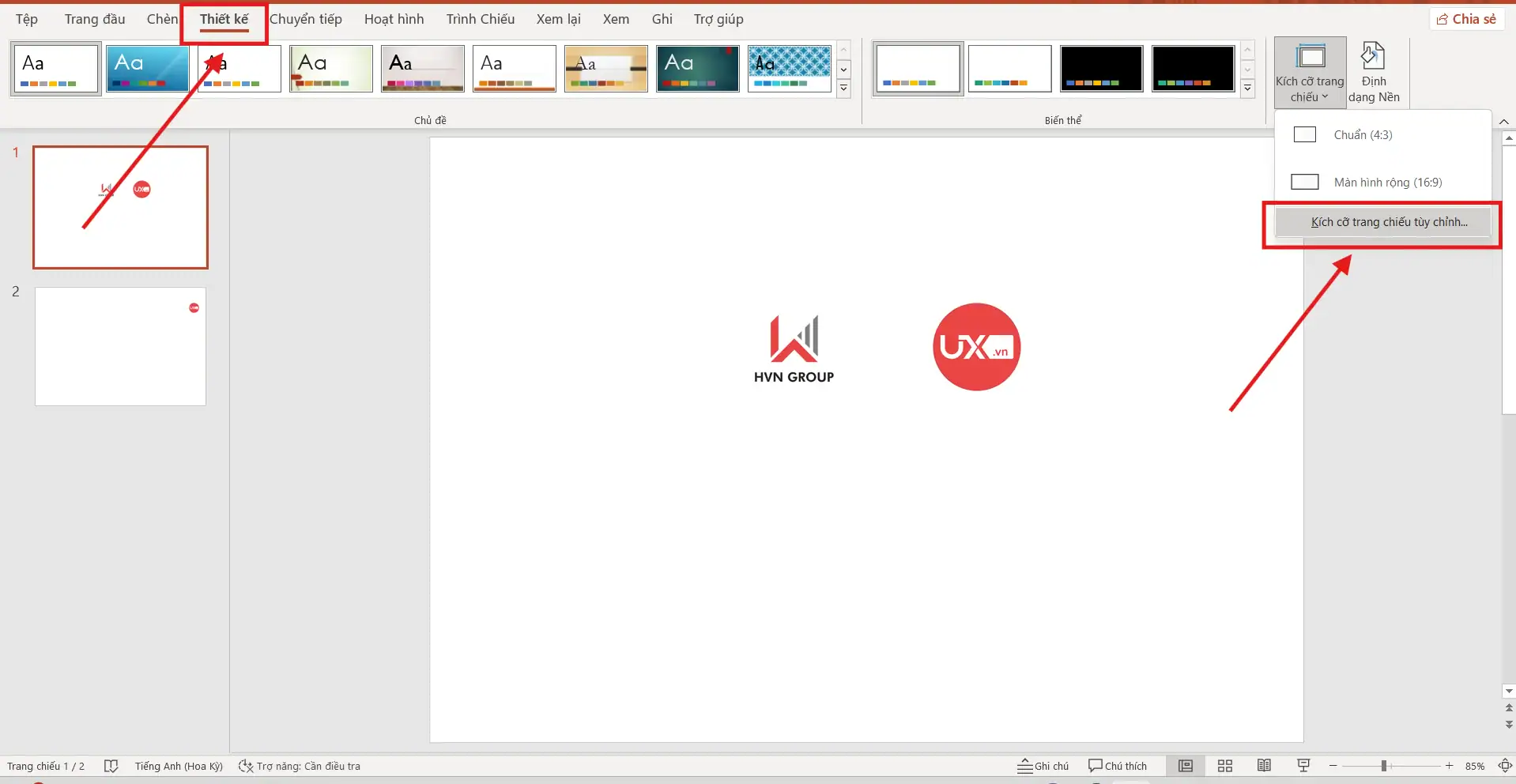Select slide 2 thumbnail

(x=120, y=346)
